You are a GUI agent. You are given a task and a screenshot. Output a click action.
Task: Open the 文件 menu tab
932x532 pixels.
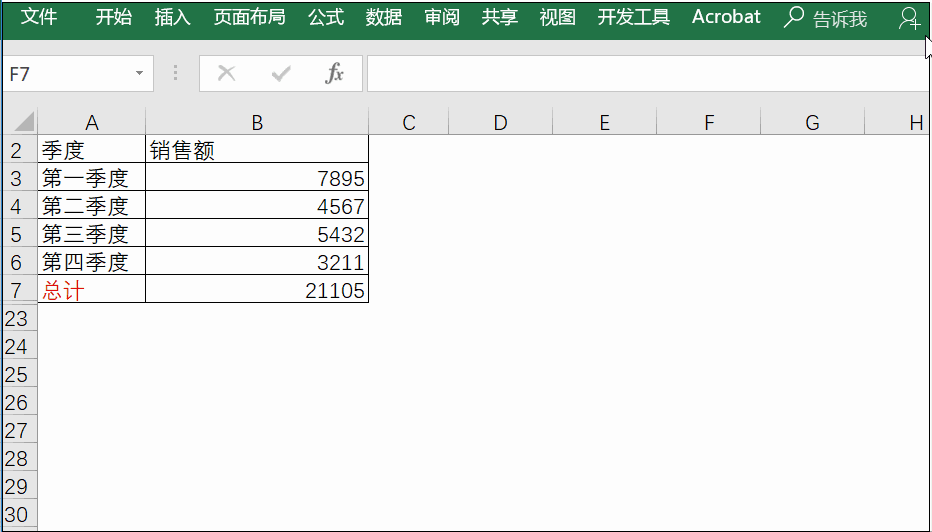tap(39, 17)
